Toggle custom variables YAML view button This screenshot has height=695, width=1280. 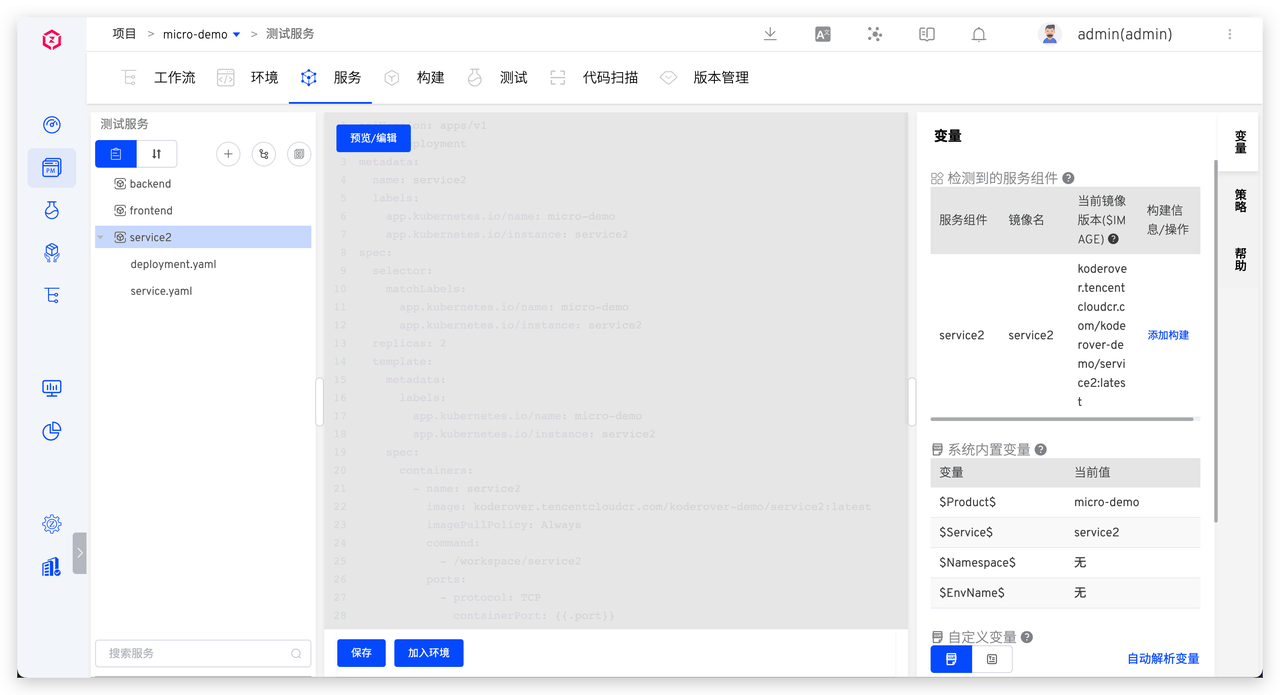[992, 659]
